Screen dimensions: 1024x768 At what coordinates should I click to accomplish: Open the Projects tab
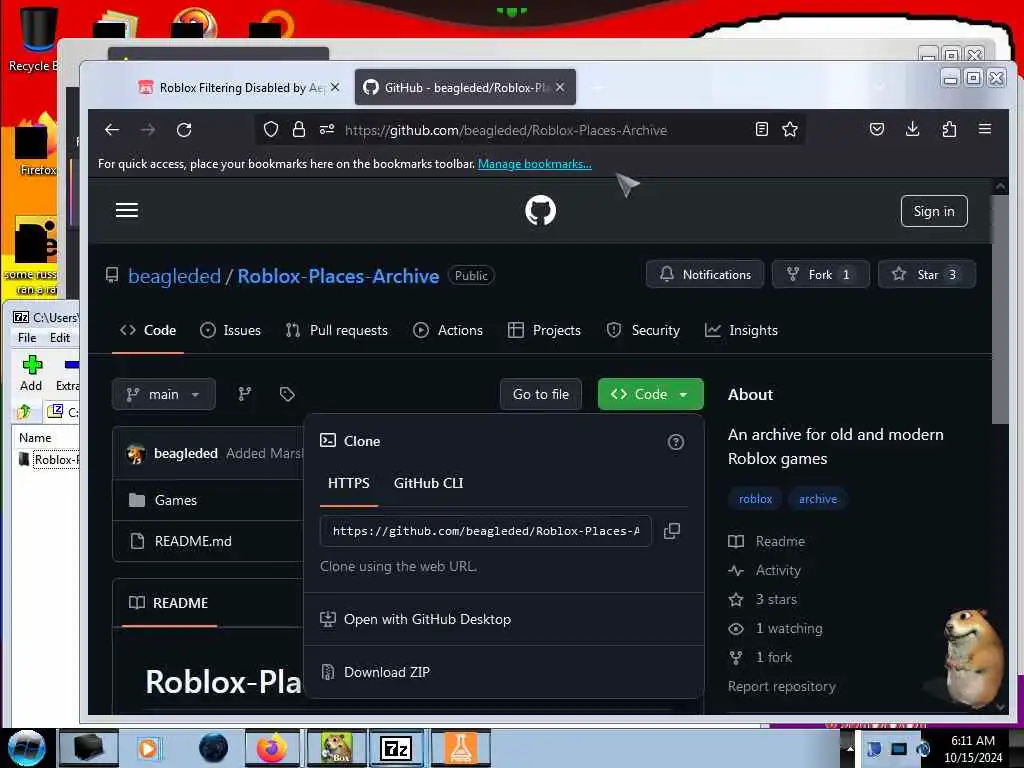point(545,330)
